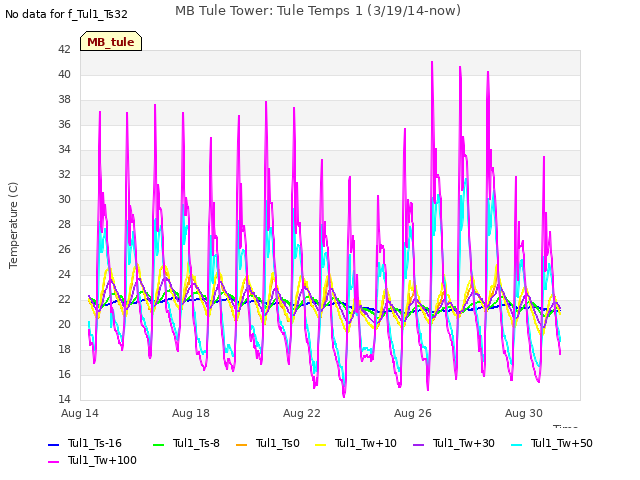This screenshot has height=480, width=640.
Task: Click the 28 y-axis tick label
Action: (x=64, y=224)
